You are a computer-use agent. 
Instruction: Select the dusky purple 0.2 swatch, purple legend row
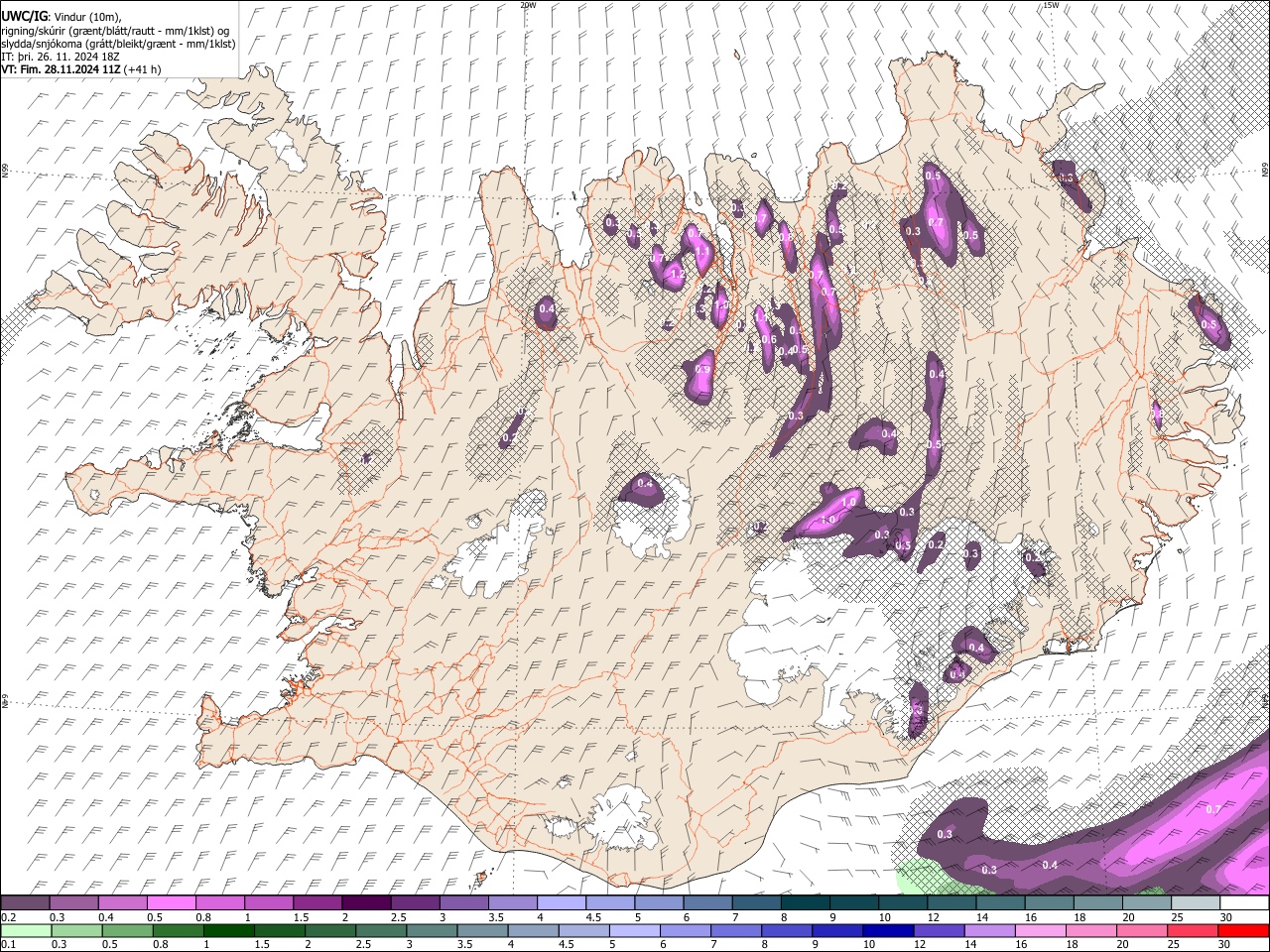[x=25, y=903]
